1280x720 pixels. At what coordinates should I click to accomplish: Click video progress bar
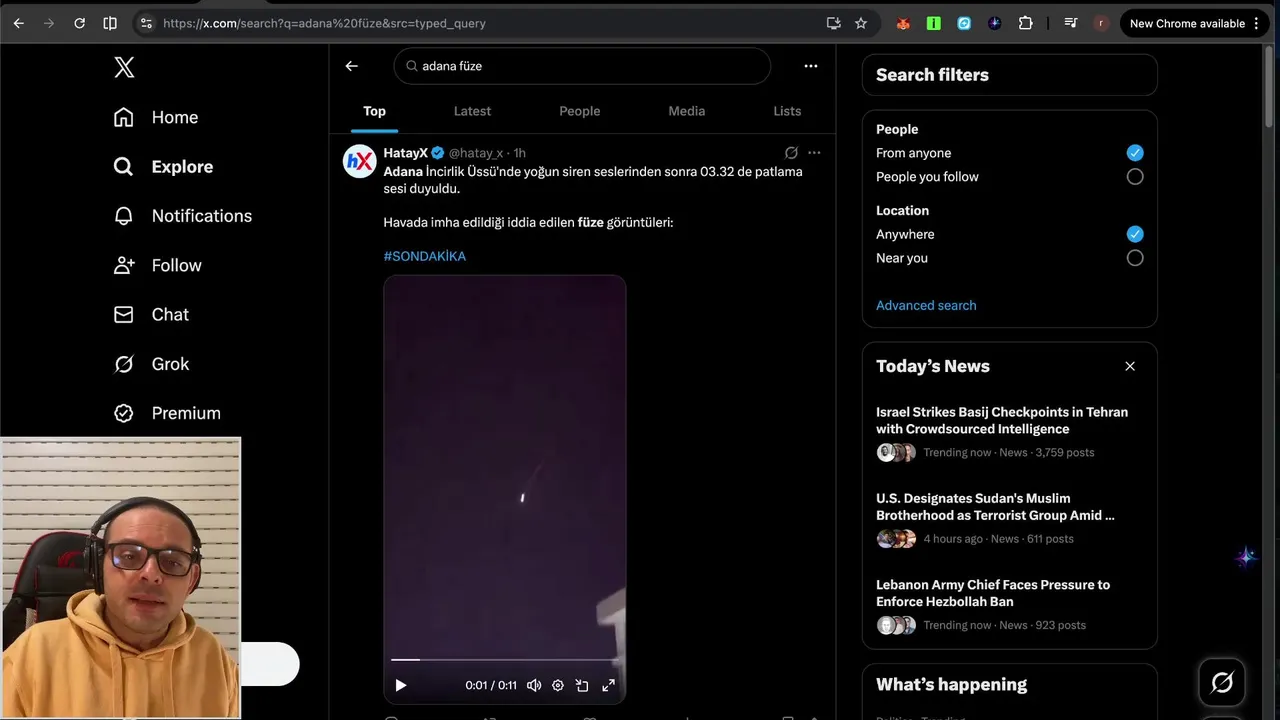[x=505, y=660]
